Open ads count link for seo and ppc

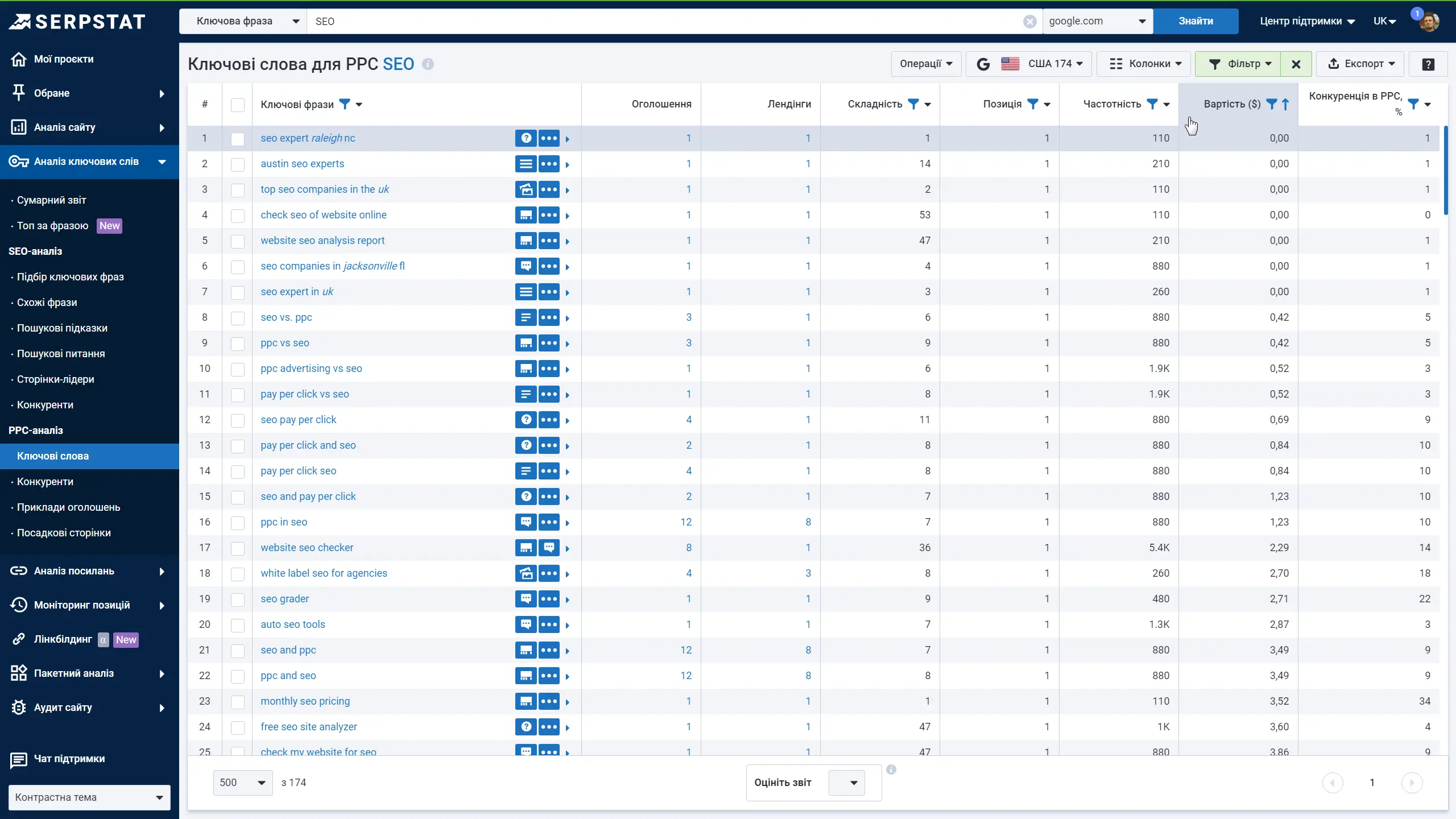point(686,650)
